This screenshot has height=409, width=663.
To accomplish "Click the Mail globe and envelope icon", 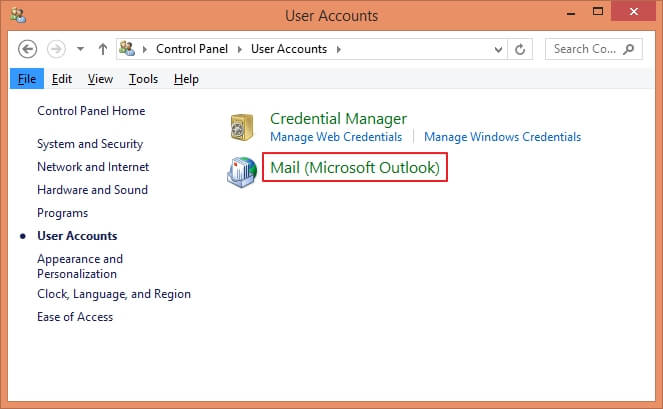I will (242, 172).
